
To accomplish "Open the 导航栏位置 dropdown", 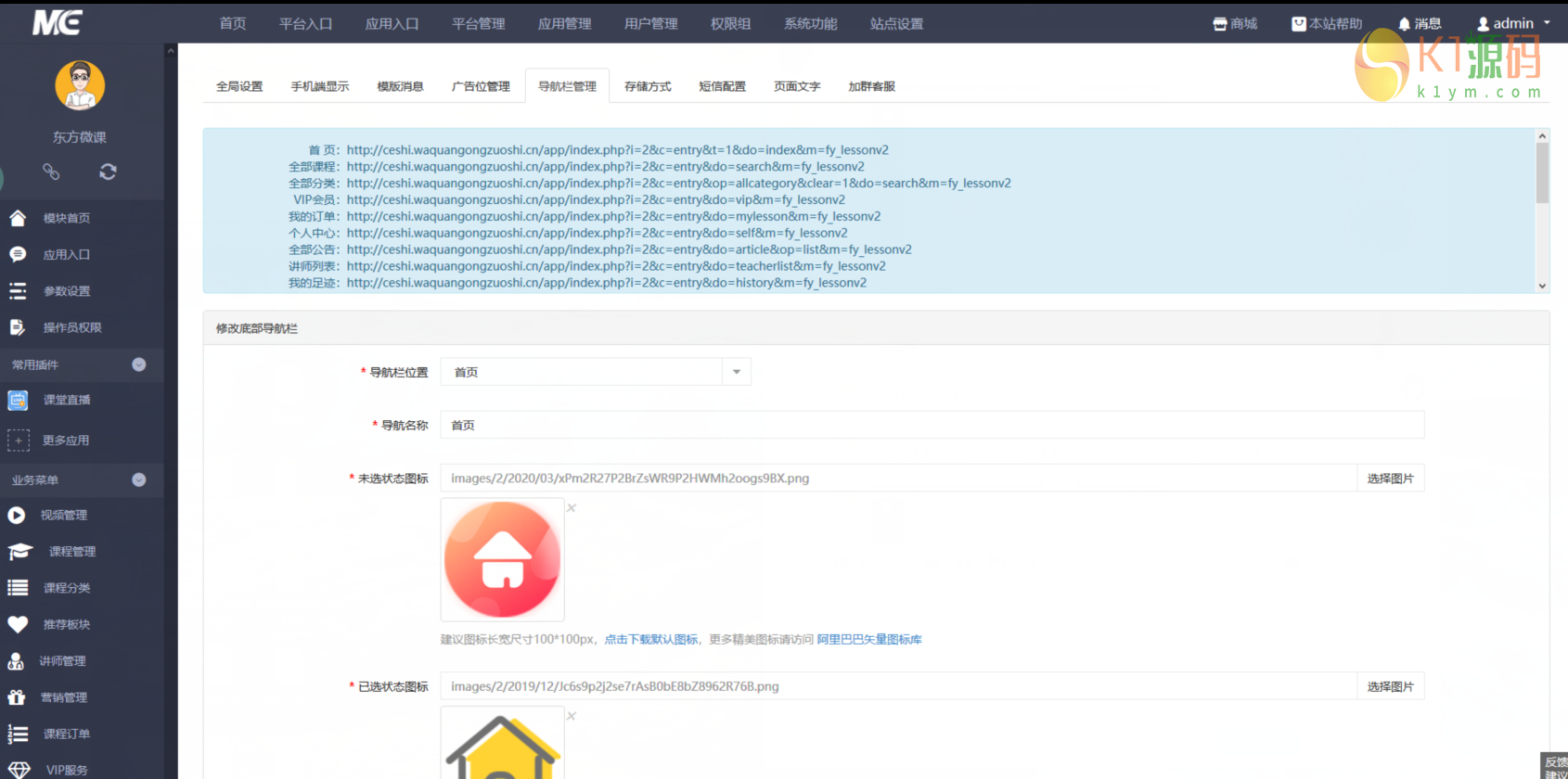I will click(736, 372).
